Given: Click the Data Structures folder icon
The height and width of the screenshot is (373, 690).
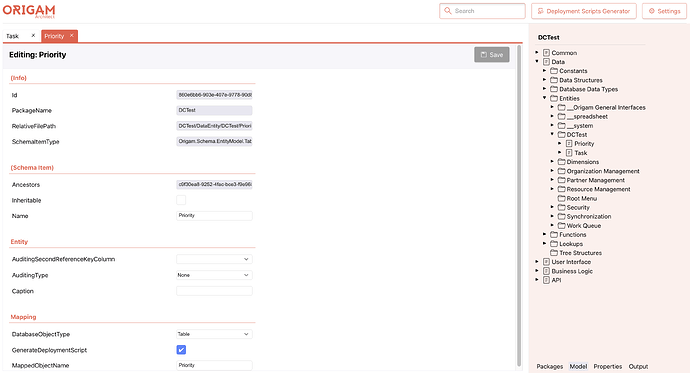Looking at the screenshot, I should point(554,80).
